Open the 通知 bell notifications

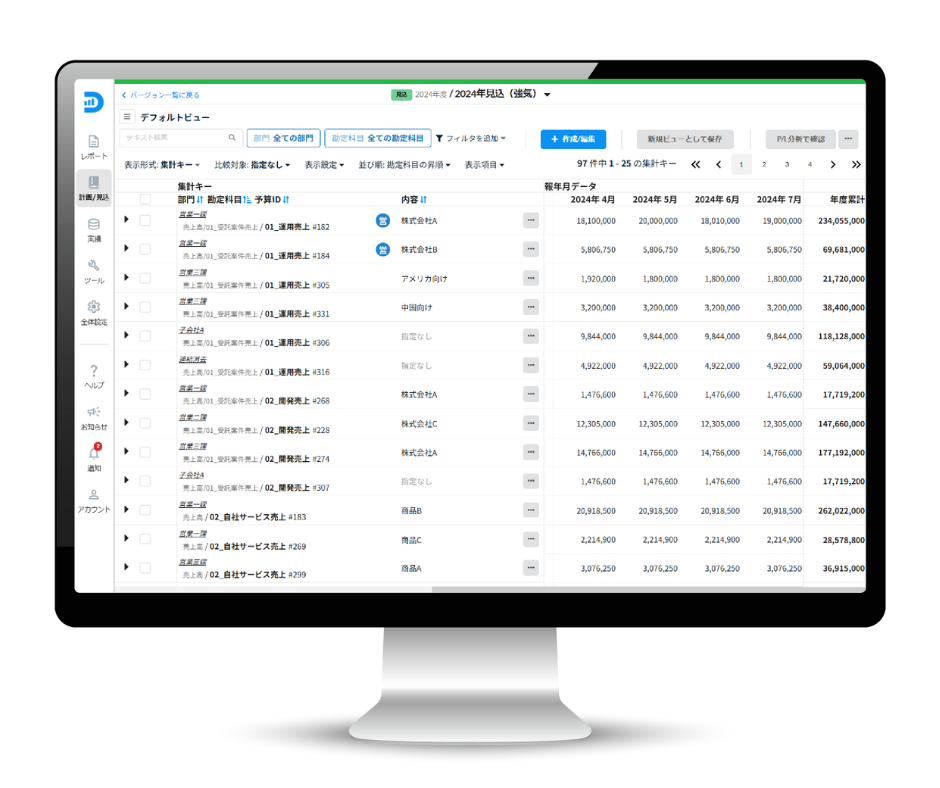coord(94,457)
